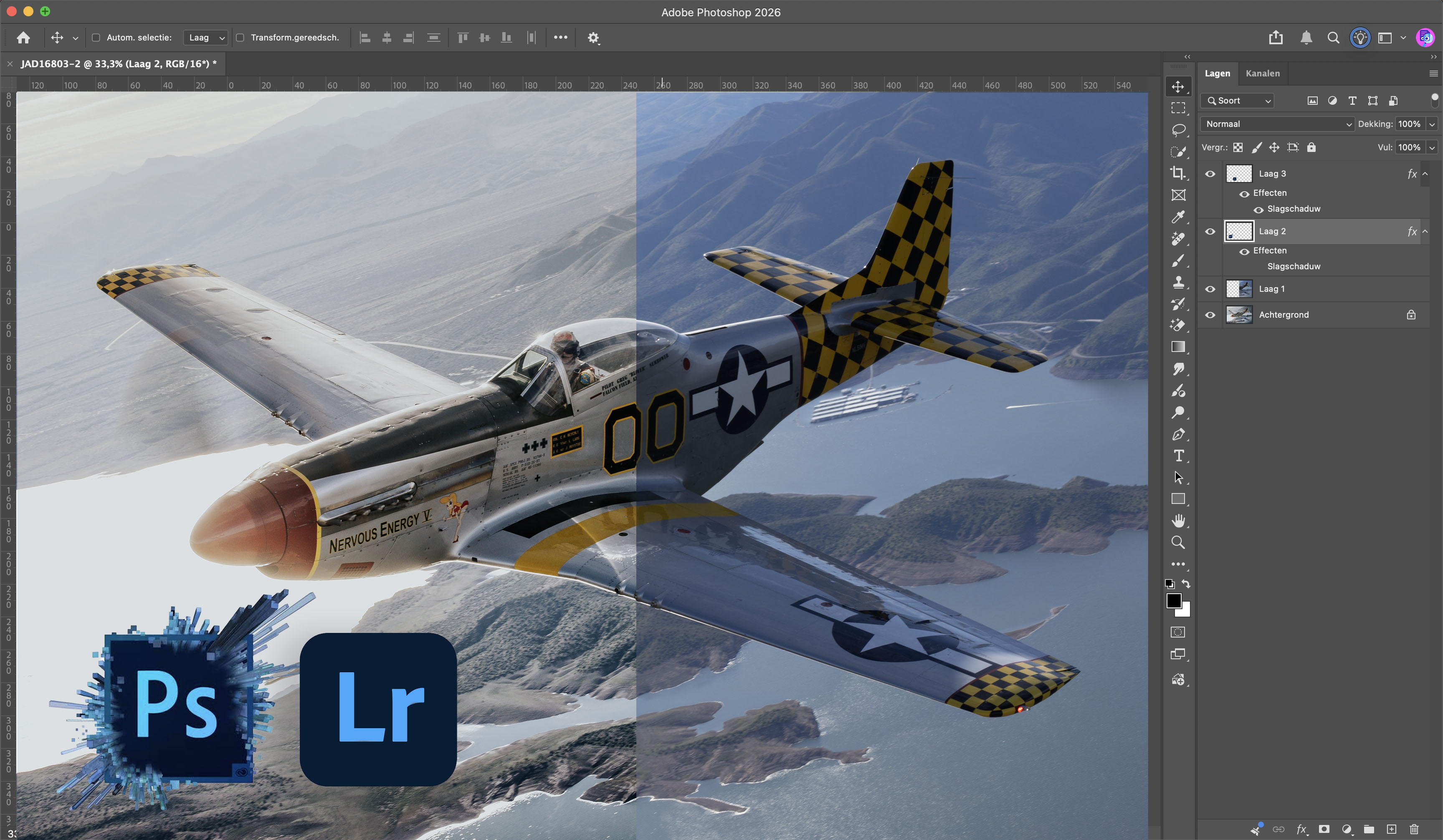This screenshot has height=840, width=1443.
Task: Hide the Laag 1 layer
Action: [x=1210, y=289]
